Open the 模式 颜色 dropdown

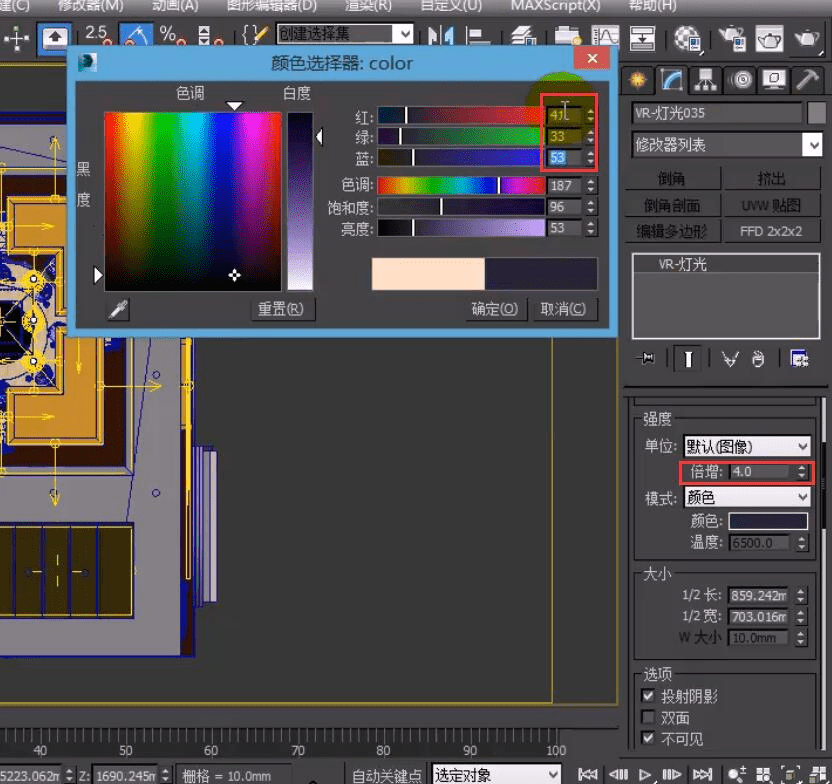click(x=746, y=497)
